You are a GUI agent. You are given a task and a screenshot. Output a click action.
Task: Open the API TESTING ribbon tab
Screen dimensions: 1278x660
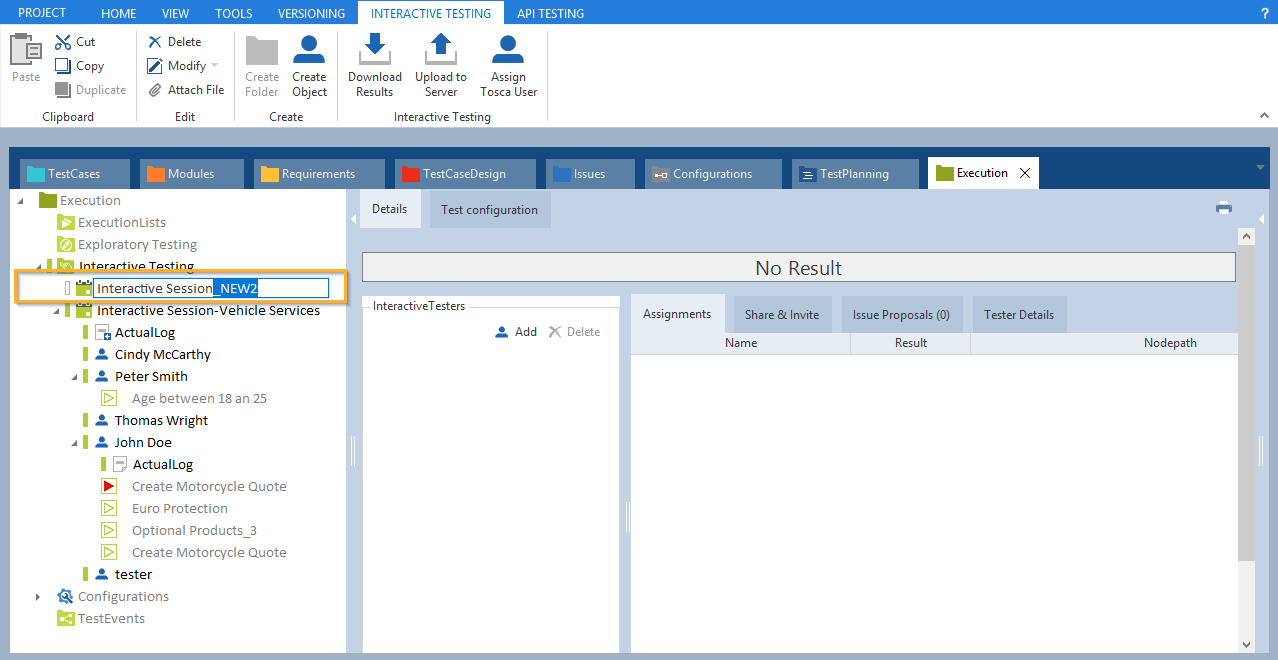point(550,13)
